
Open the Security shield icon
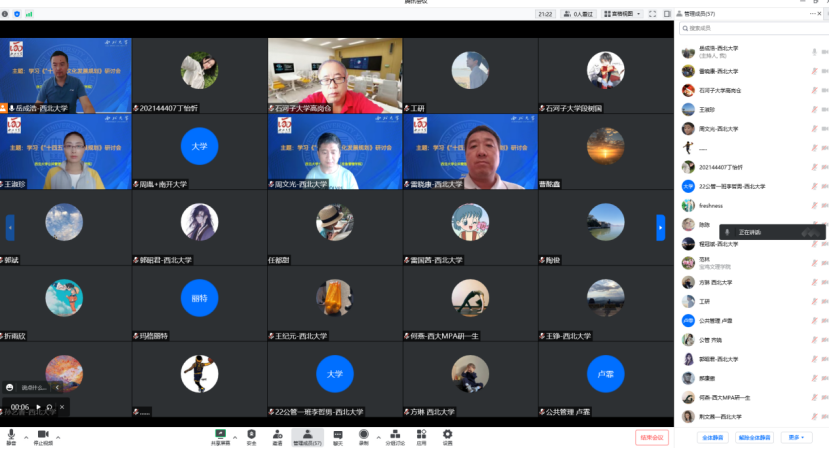click(x=251, y=435)
